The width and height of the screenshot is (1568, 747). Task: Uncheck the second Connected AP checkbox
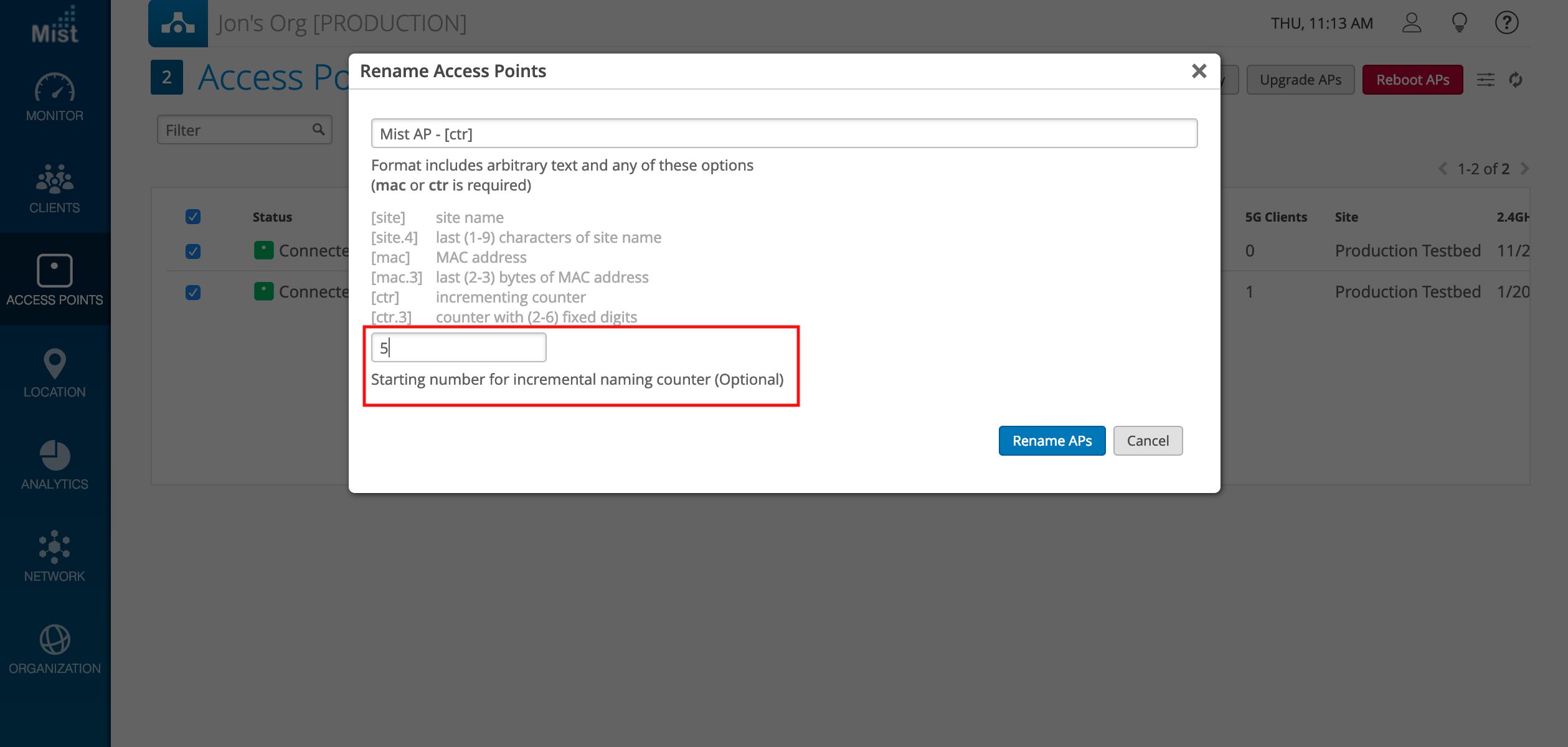pos(193,293)
